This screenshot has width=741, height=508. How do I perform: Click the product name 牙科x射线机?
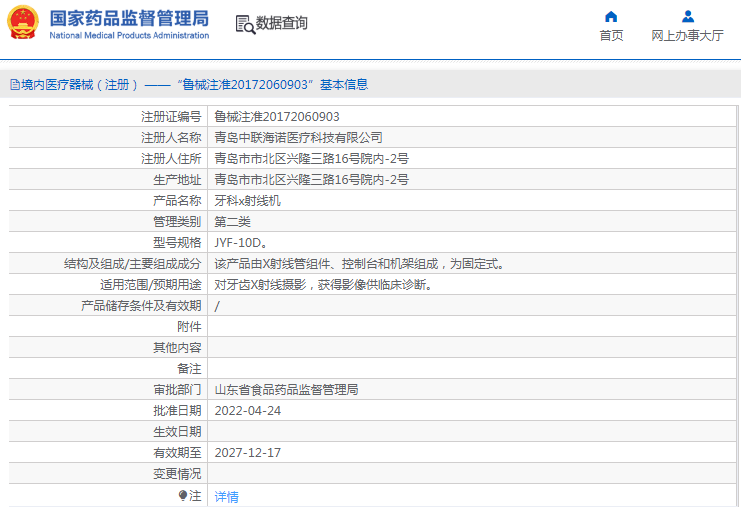(x=248, y=200)
